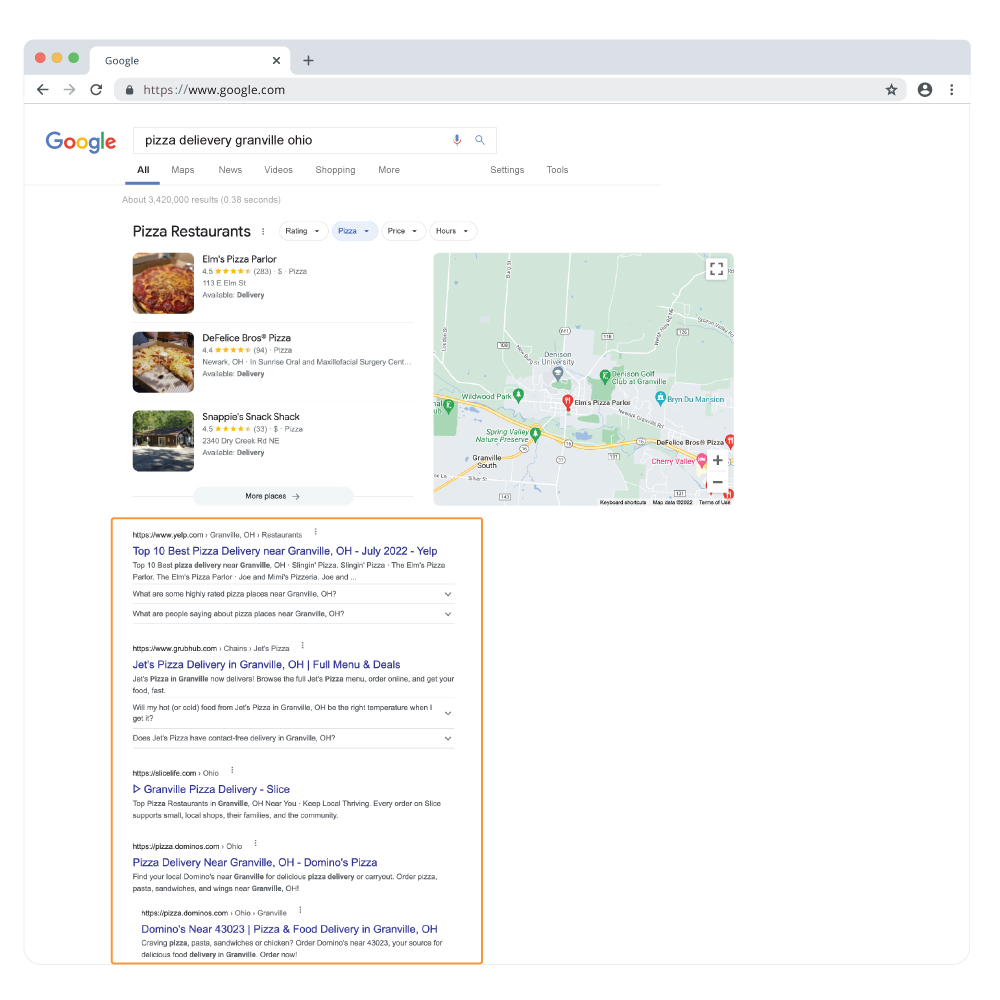Click the Denison Golf Club marker
Viewport: 1000px width, 1000px height.
click(605, 377)
